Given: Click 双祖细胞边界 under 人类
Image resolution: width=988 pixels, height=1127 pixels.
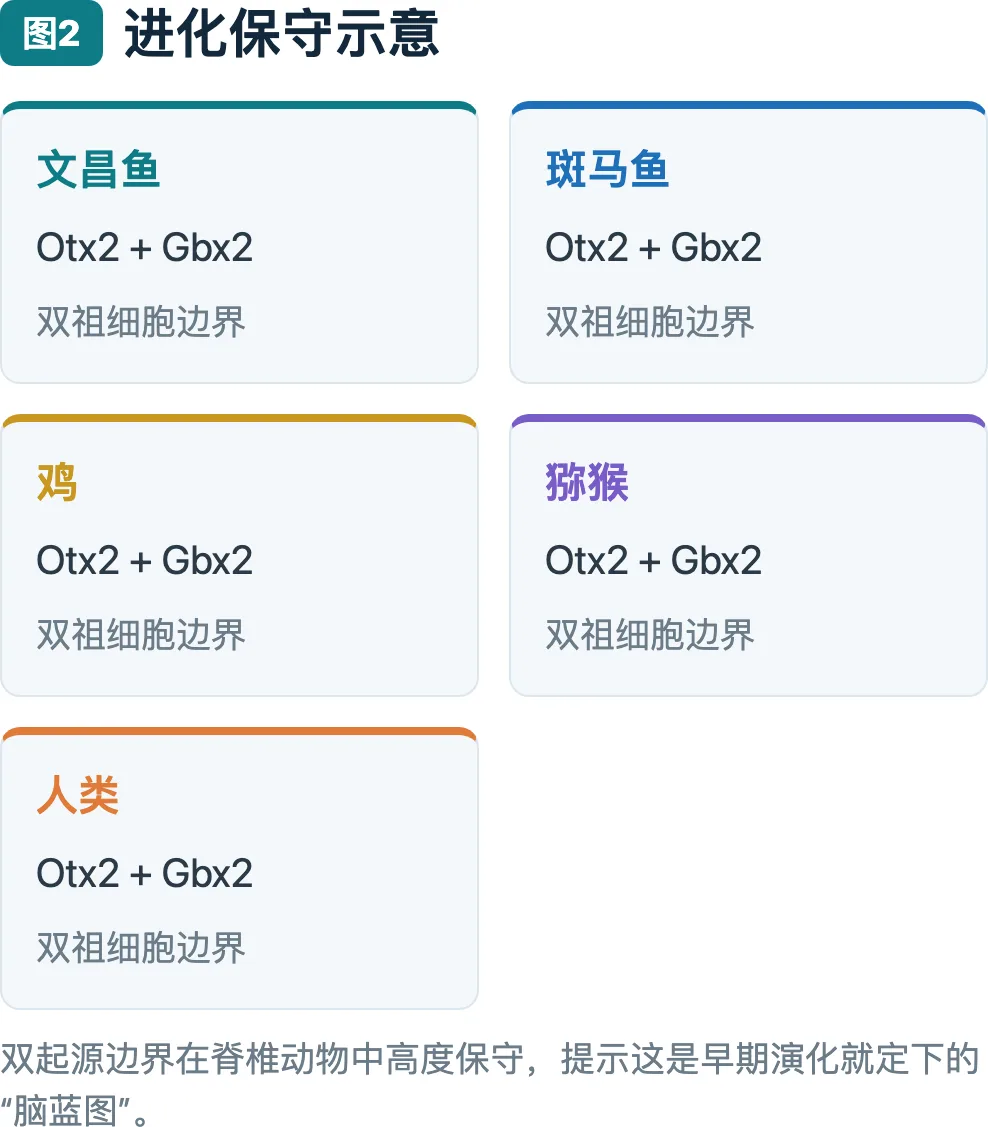Looking at the screenshot, I should pyautogui.click(x=141, y=948).
